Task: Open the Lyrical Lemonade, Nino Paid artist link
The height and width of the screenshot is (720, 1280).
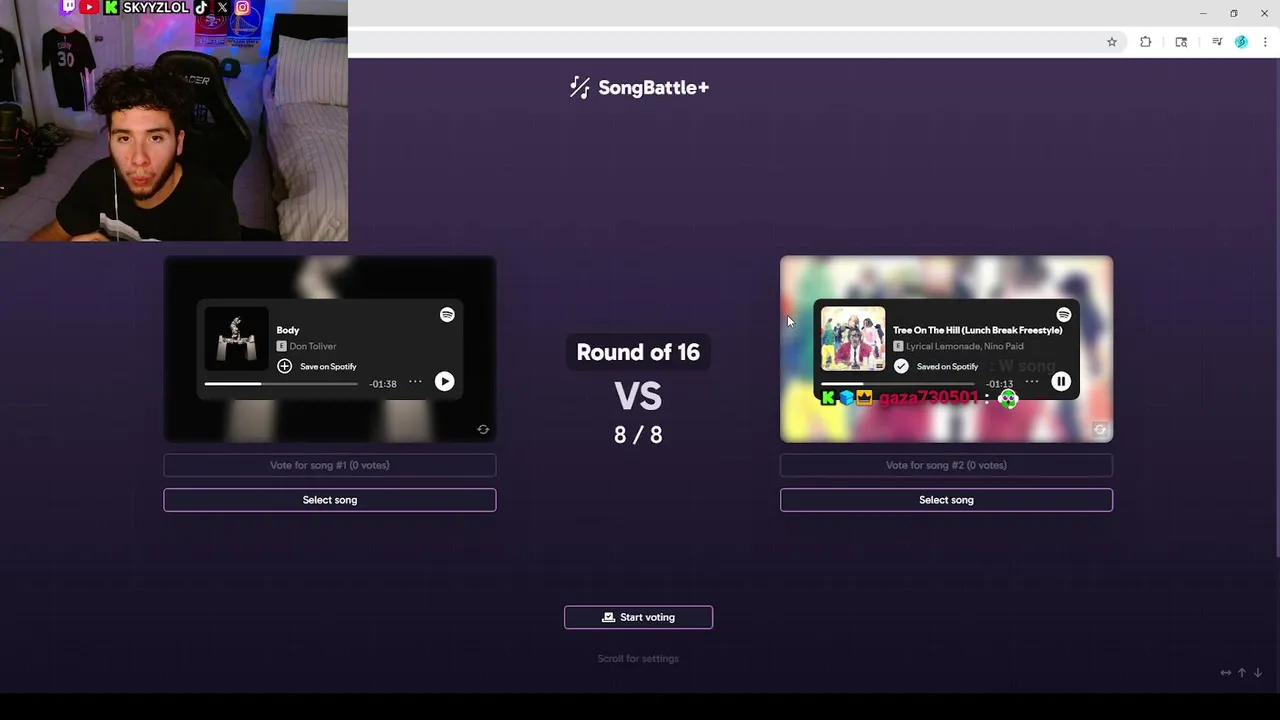Action: pos(964,346)
